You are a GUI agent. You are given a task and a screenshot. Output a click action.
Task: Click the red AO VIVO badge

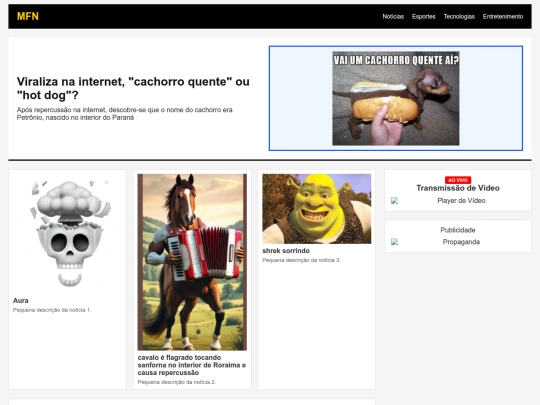pos(458,180)
